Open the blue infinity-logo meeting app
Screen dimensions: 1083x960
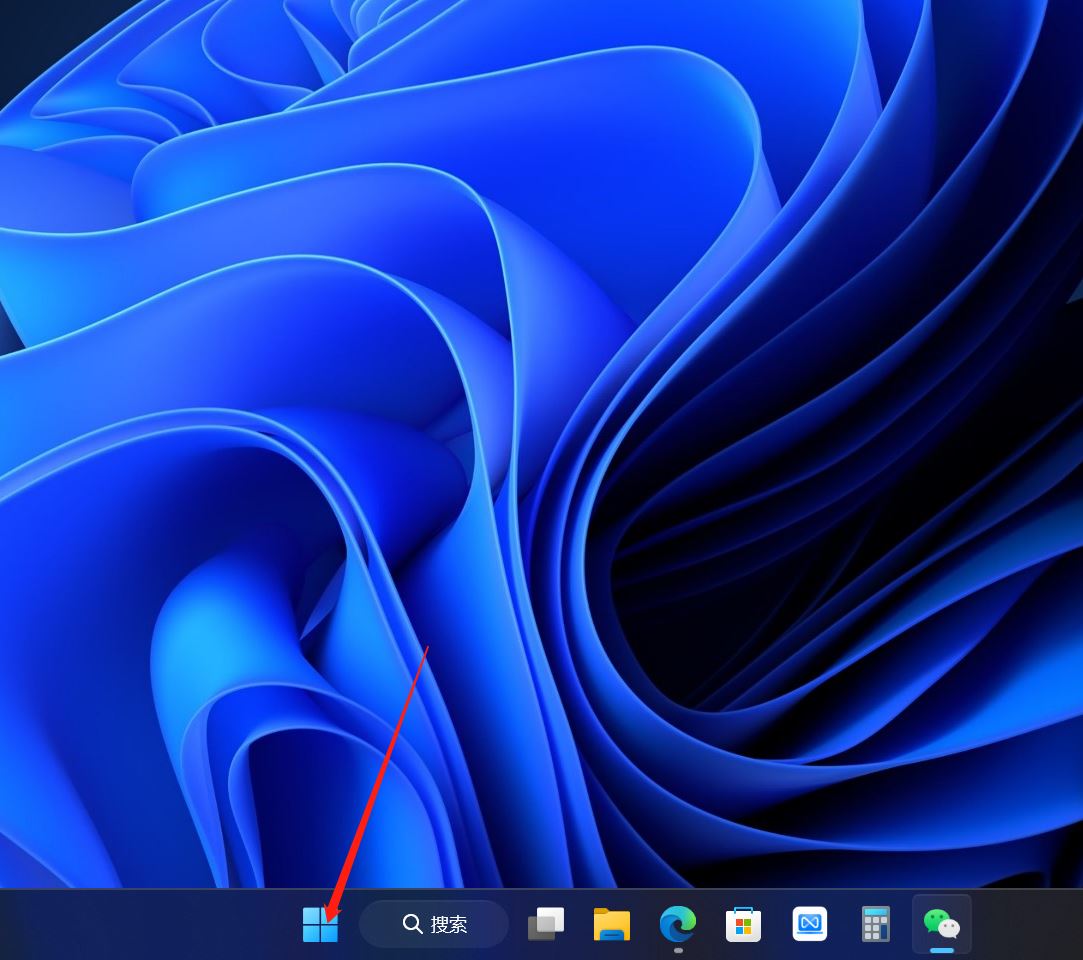810,924
